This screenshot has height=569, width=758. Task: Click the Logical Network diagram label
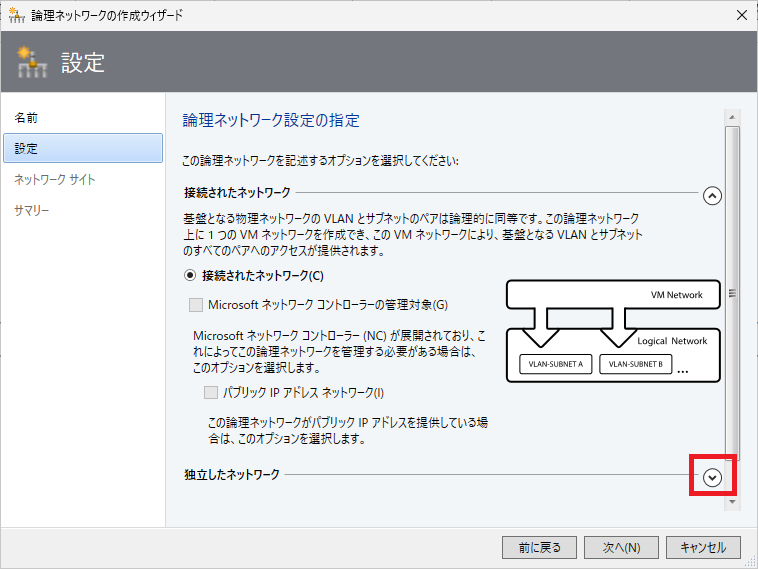tap(672, 341)
